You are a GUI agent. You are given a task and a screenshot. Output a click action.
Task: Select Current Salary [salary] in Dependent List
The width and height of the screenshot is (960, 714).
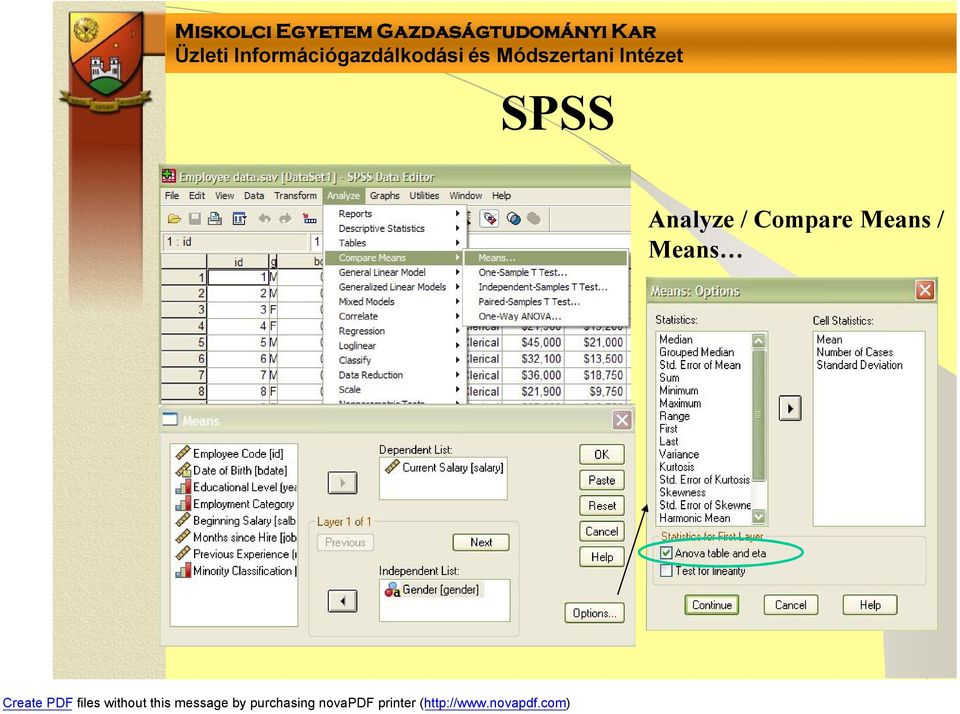[x=444, y=468]
